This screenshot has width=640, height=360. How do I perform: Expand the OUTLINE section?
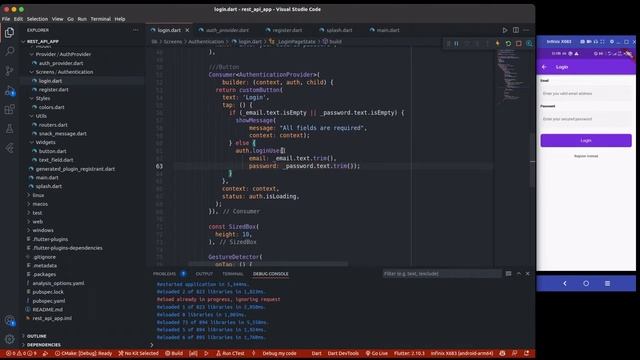pyautogui.click(x=36, y=336)
